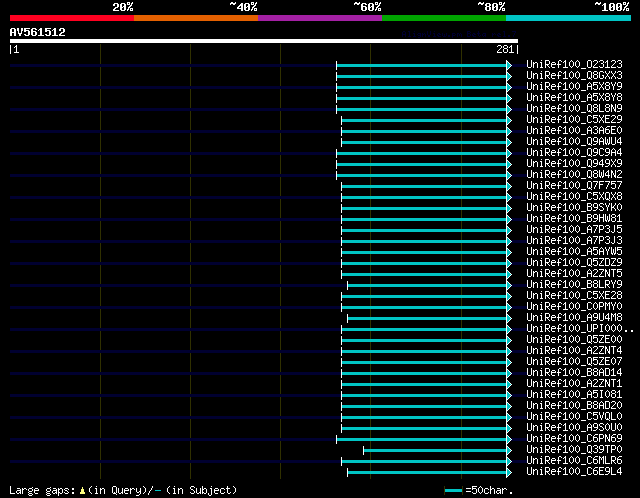Screen dimensions: 640x498
Task: Click the =50char. scale legend
Action: tap(478, 490)
